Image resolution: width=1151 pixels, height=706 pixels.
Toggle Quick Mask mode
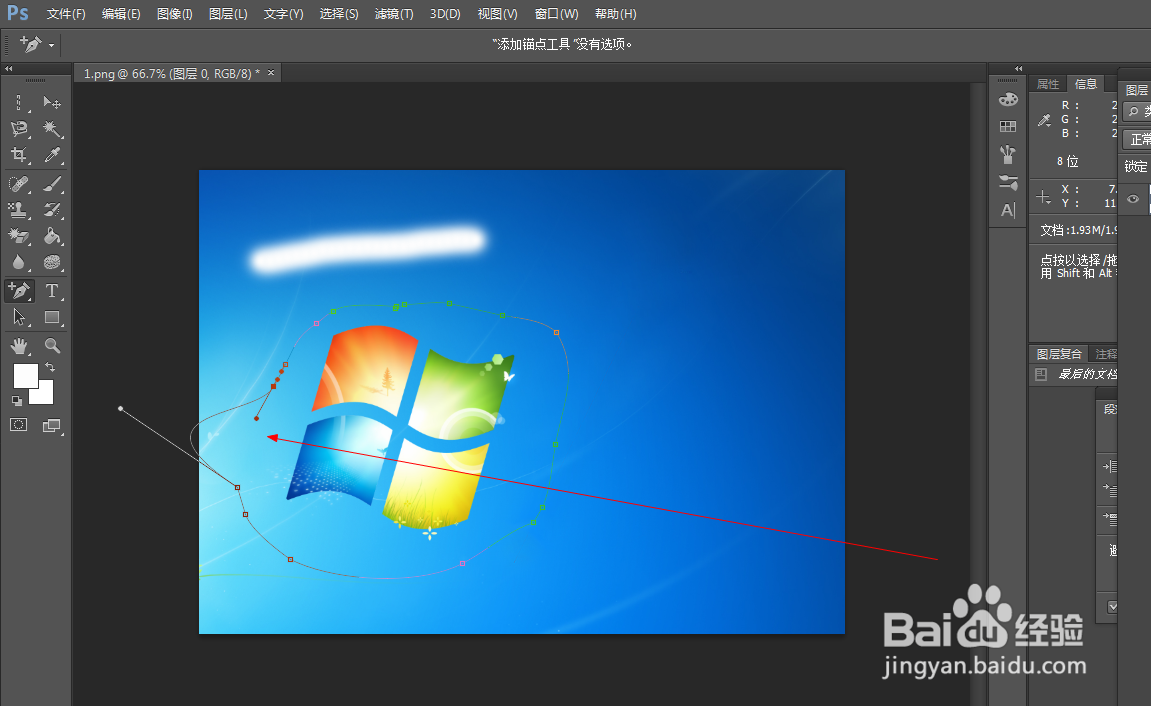tap(18, 425)
